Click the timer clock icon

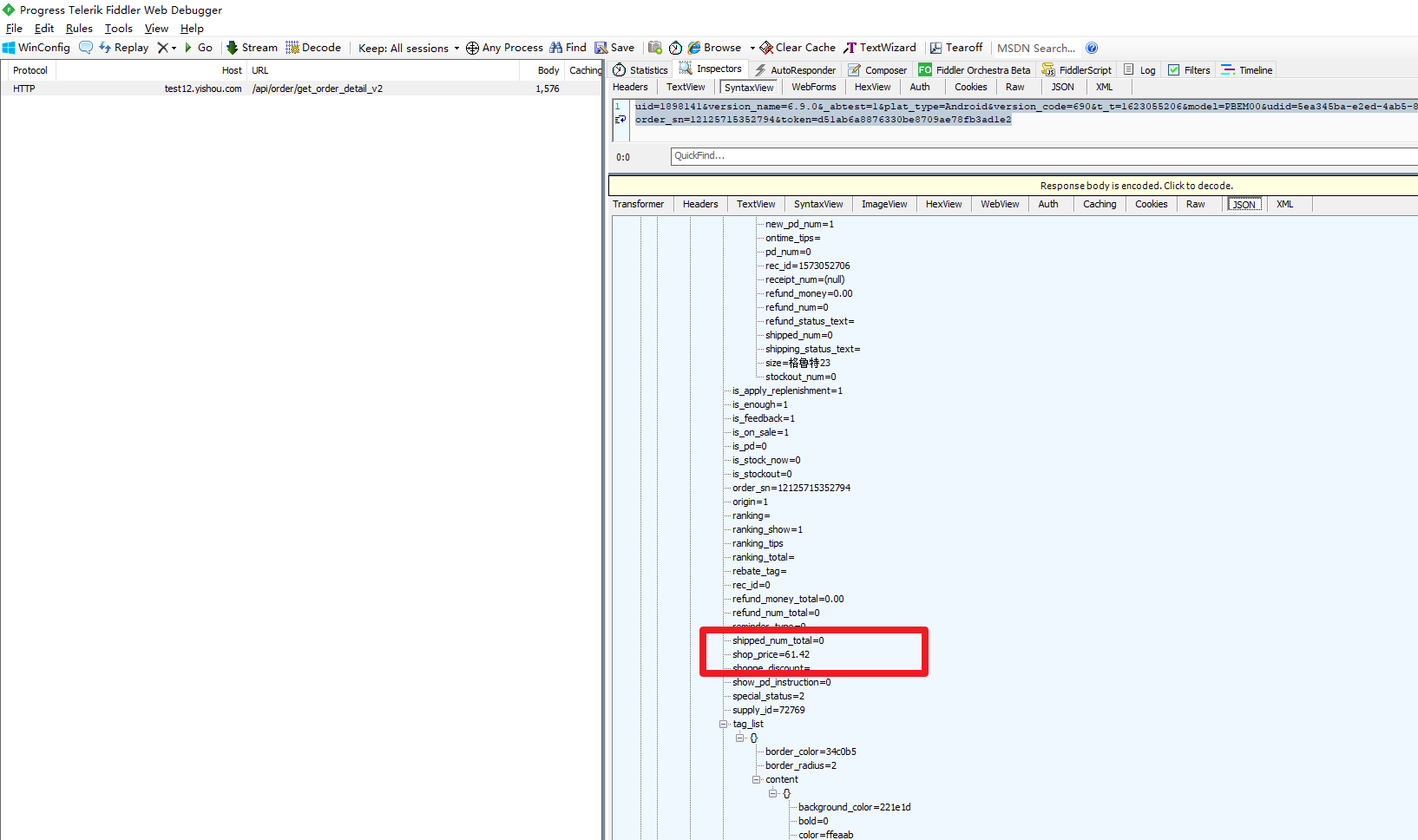tap(675, 48)
